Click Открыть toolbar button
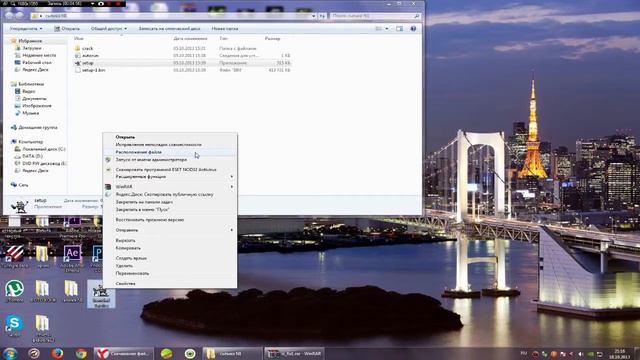Screen dimensions: 640x360 (67, 29)
